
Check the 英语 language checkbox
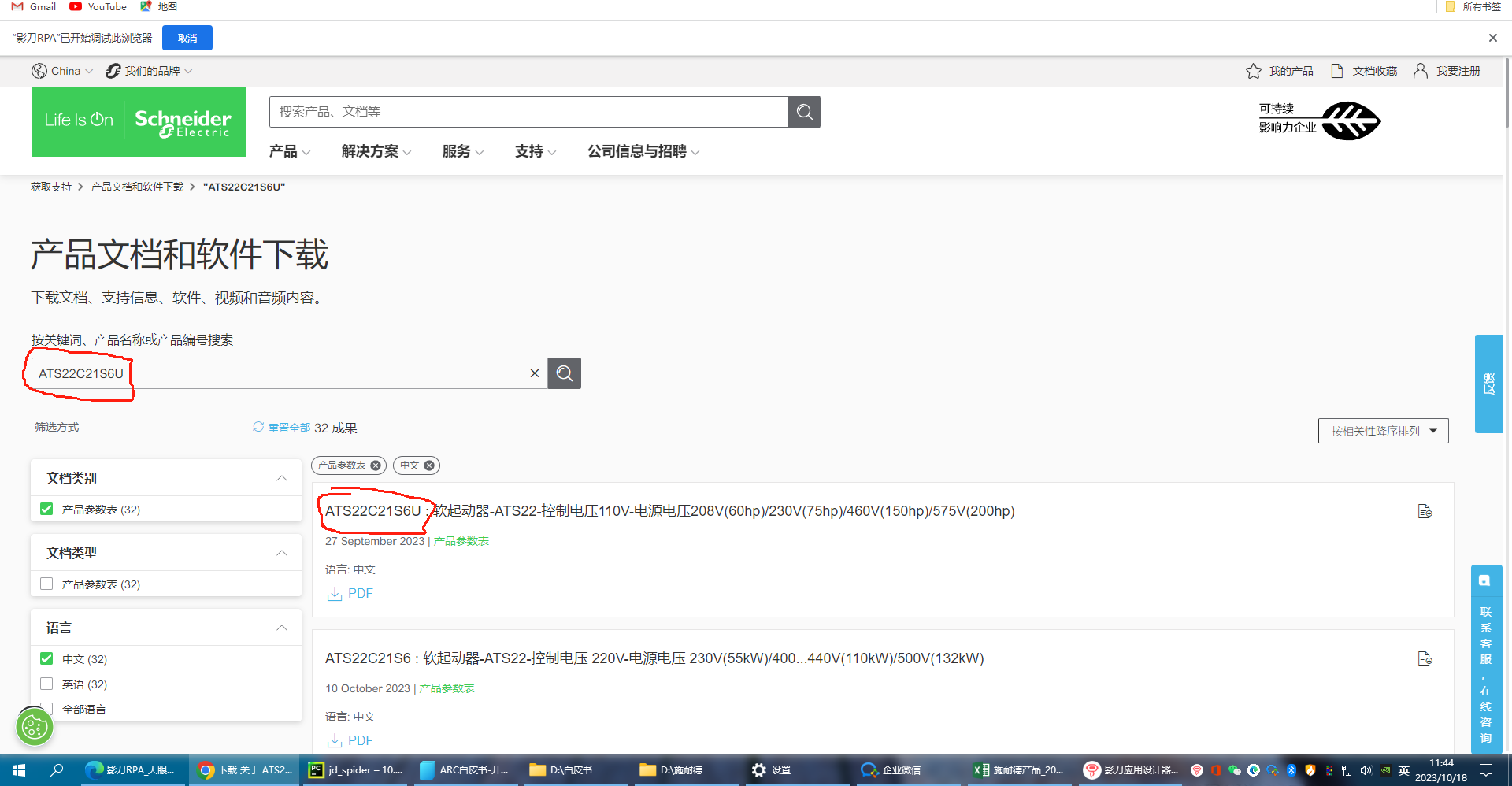pyautogui.click(x=46, y=684)
